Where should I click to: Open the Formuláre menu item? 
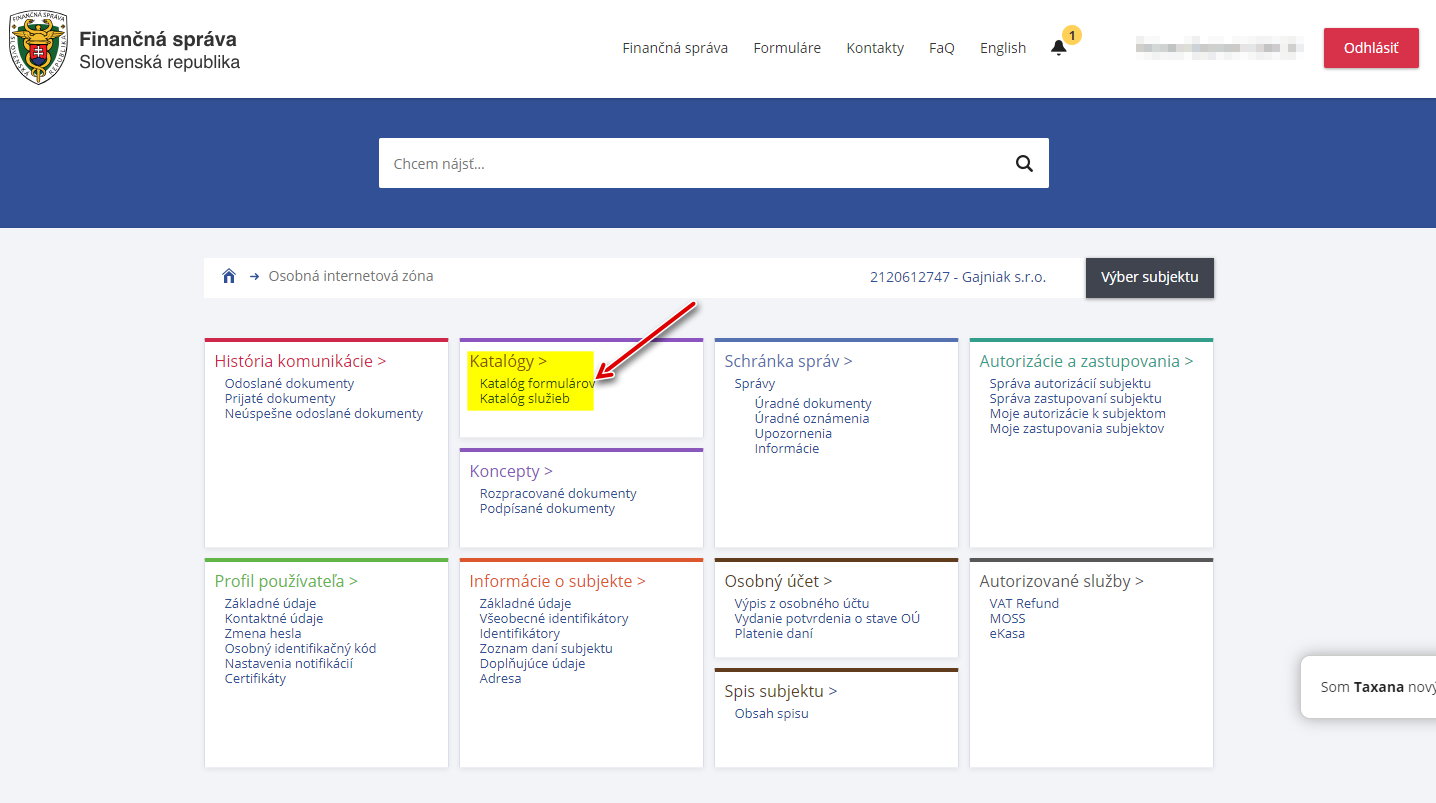(787, 48)
